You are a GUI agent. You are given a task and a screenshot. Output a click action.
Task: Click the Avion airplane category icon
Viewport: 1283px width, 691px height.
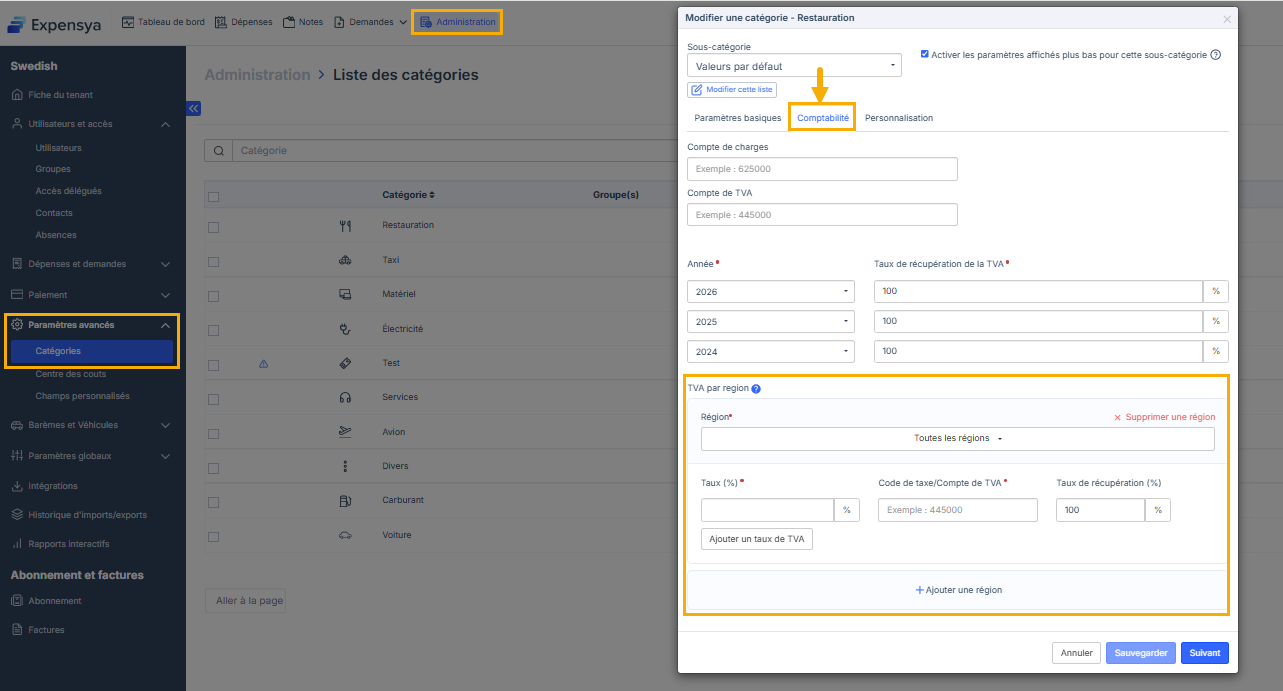tap(345, 432)
